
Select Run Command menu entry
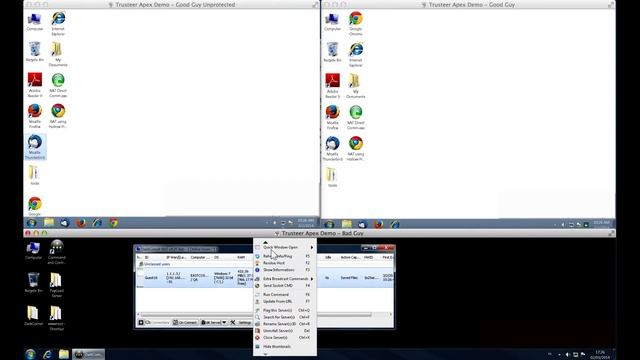coord(284,295)
